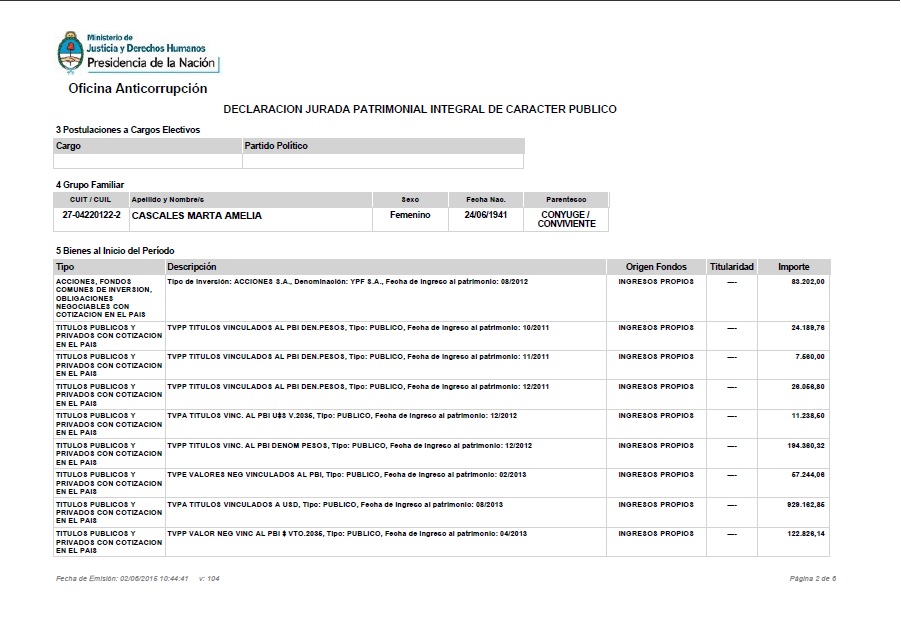Click the "Cargo" column header
901x637 pixels.
coord(69,146)
